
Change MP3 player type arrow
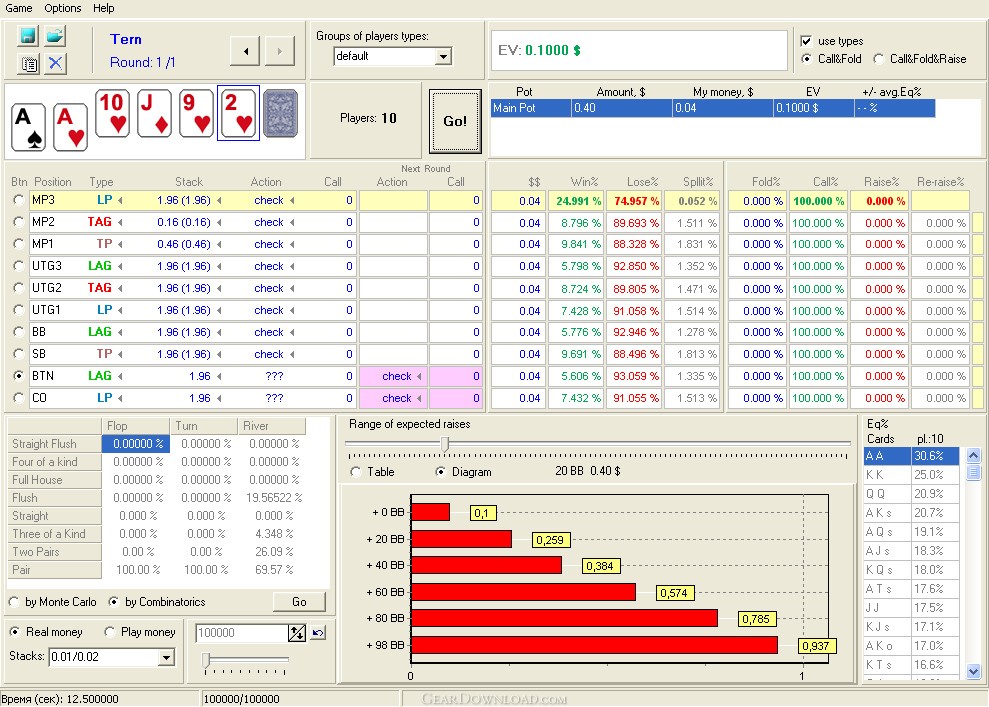[120, 201]
